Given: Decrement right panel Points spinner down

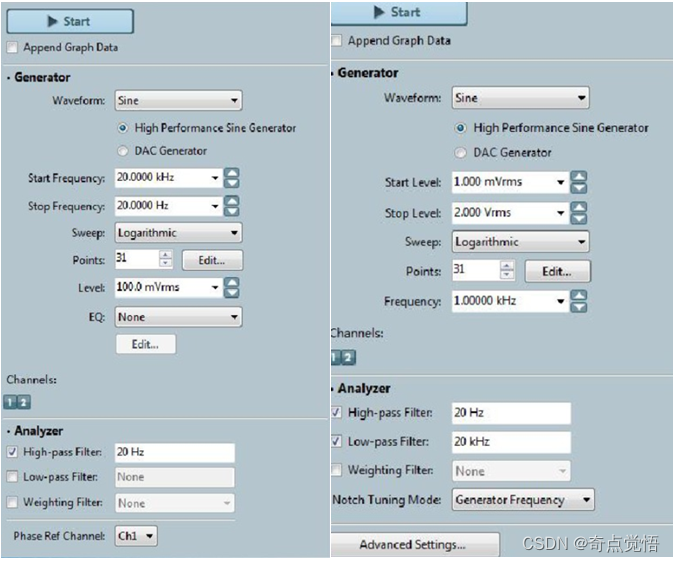Looking at the screenshot, I should 508,275.
